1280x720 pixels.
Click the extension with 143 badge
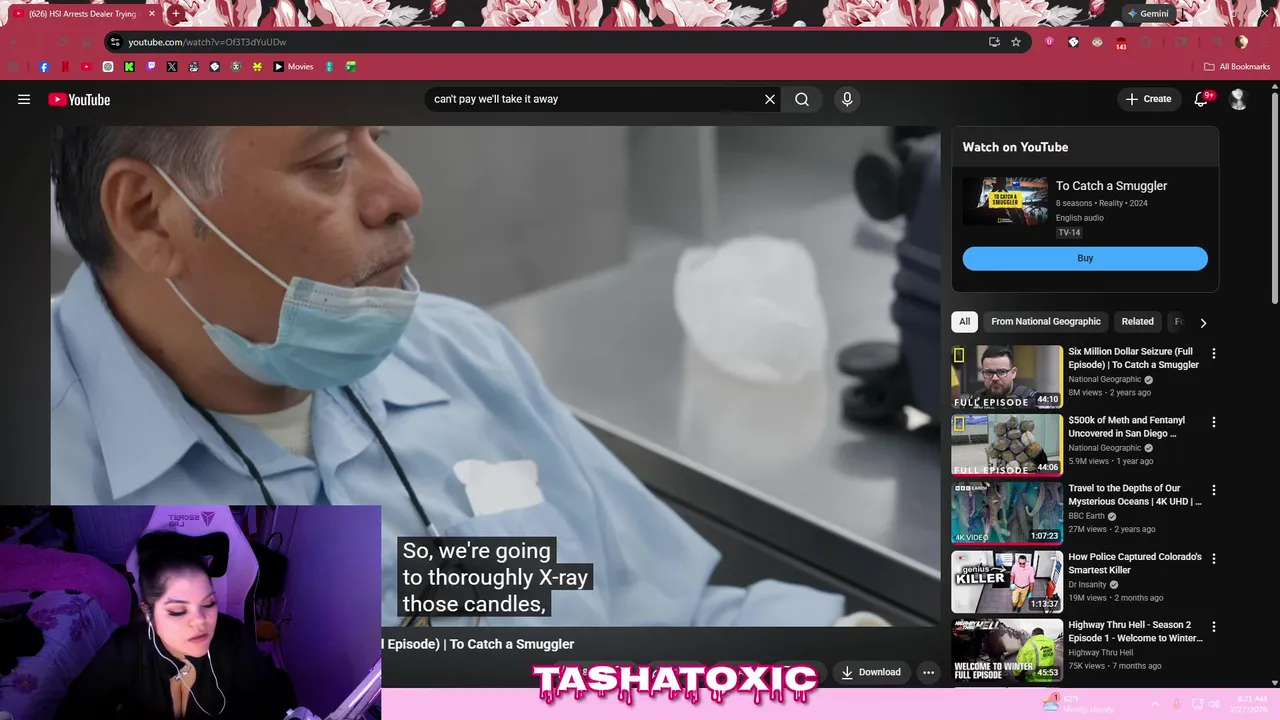pyautogui.click(x=1121, y=43)
